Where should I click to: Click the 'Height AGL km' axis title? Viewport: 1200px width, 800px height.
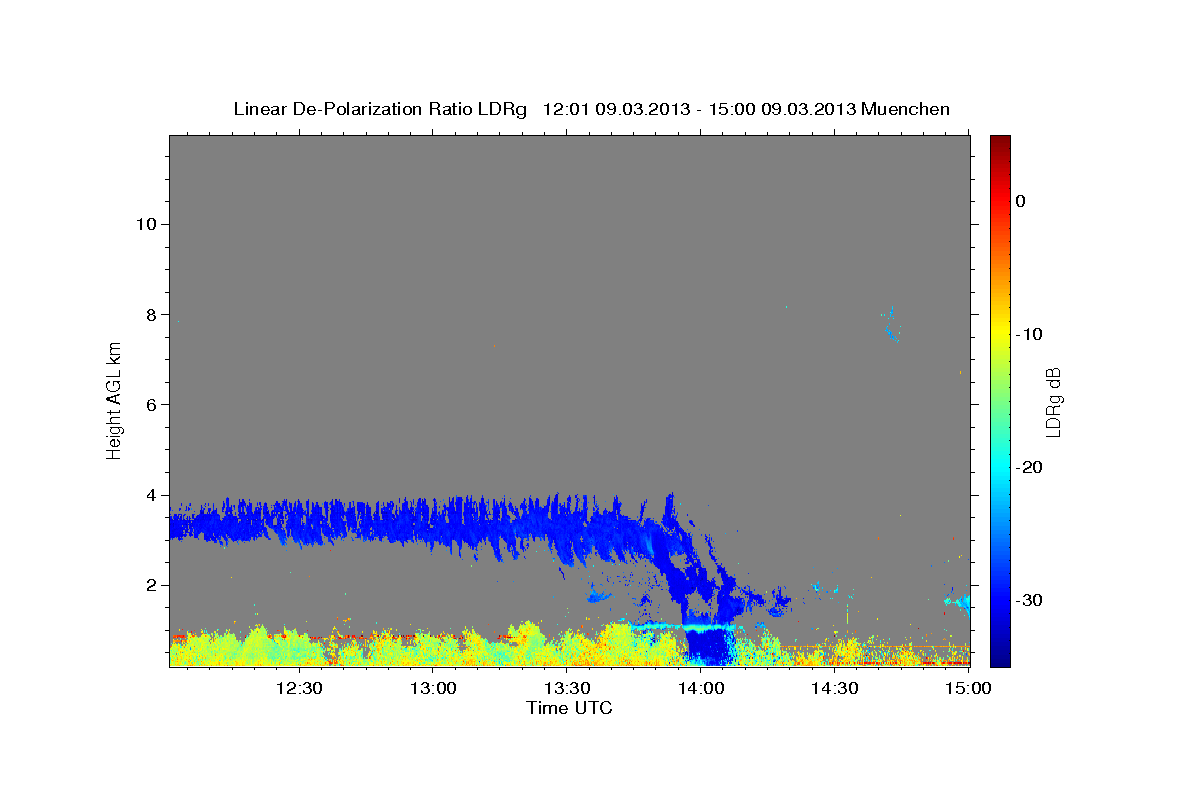115,400
